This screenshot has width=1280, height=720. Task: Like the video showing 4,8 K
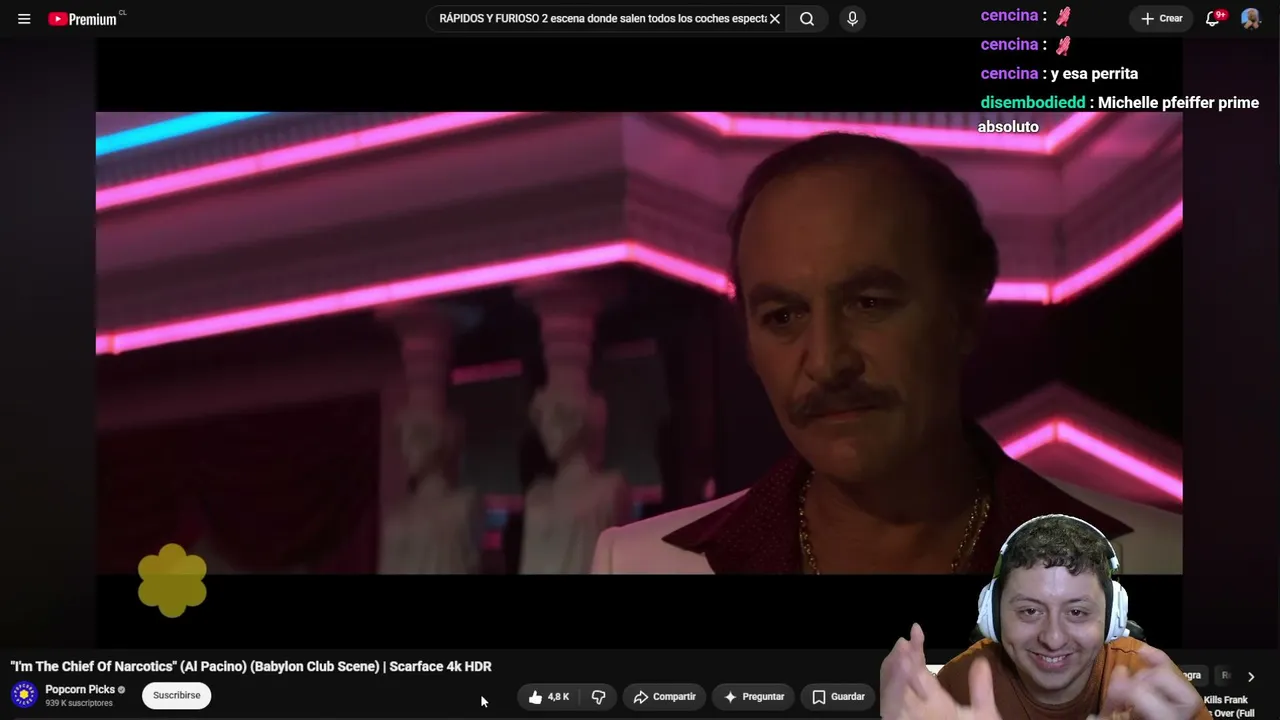tap(548, 697)
